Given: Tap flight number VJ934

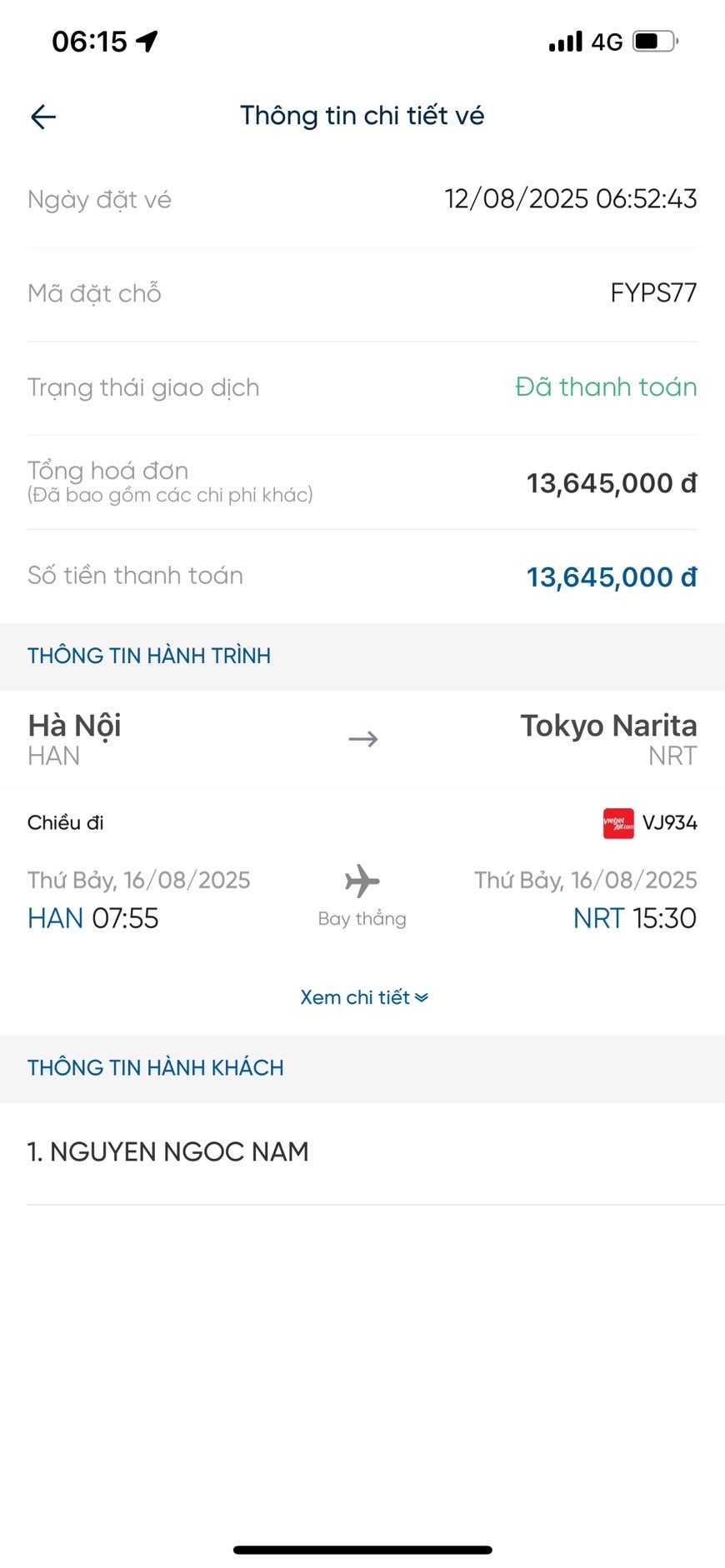Looking at the screenshot, I should [x=669, y=823].
